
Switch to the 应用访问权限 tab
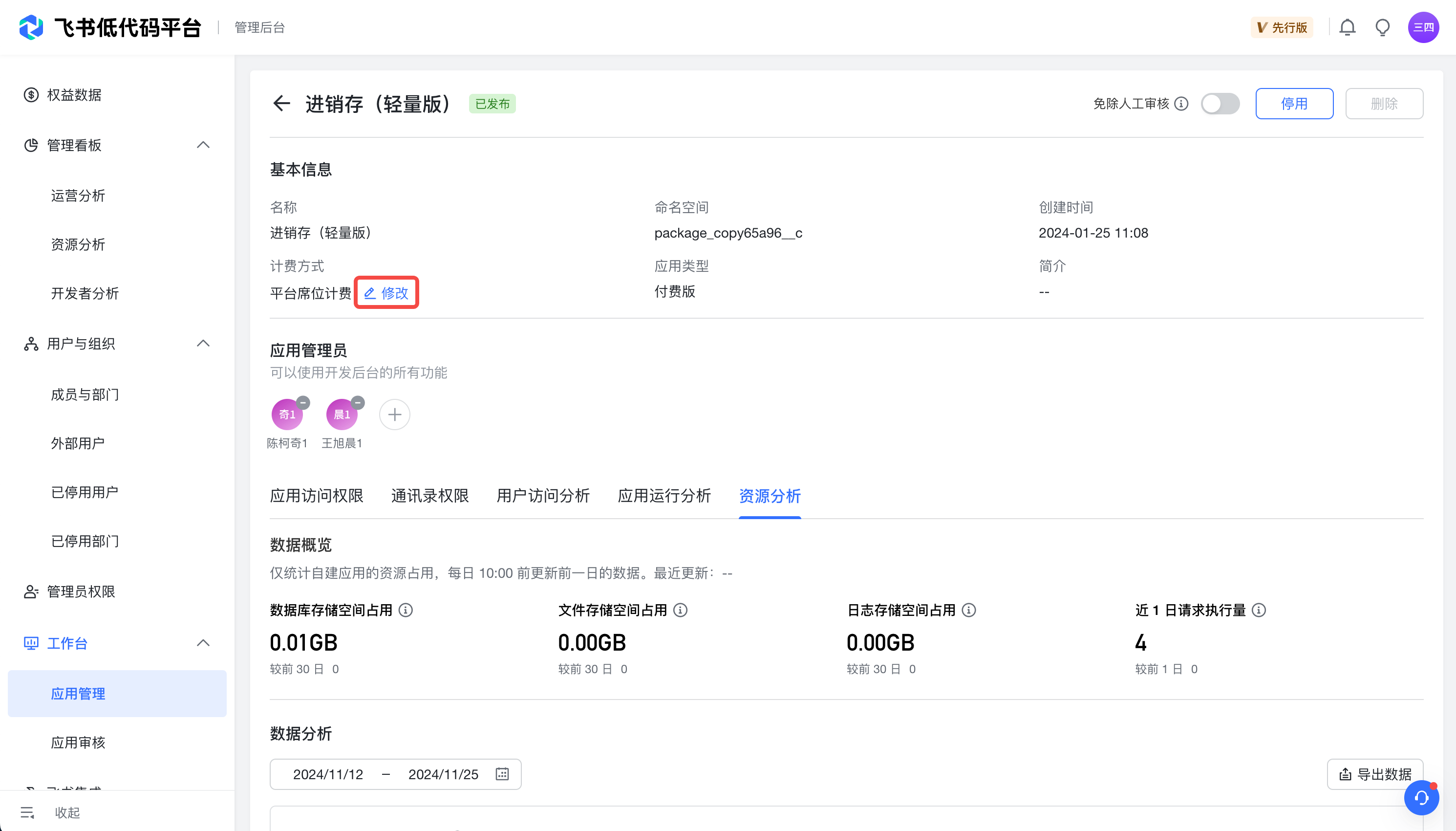click(317, 495)
